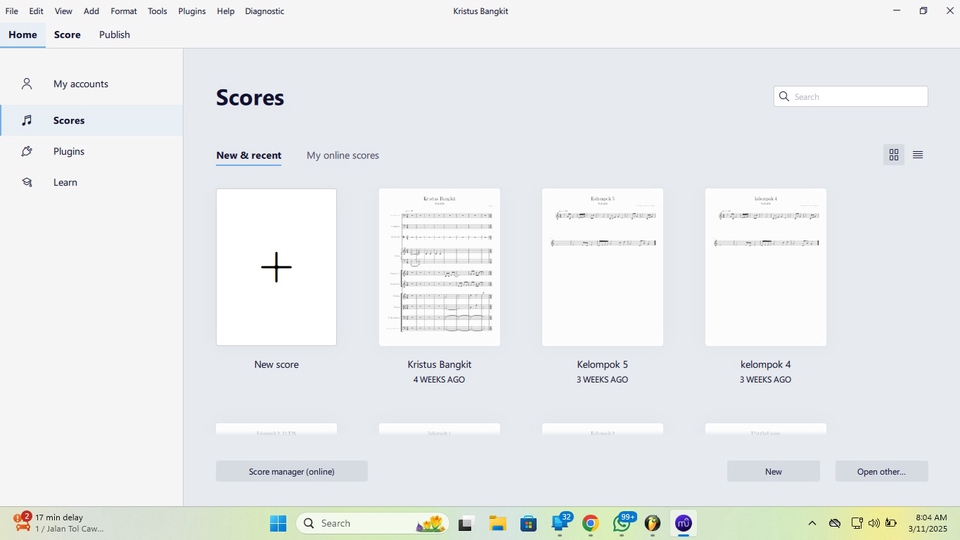Open the Kristus Bangkit score thumbnail
The height and width of the screenshot is (540, 960).
pyautogui.click(x=440, y=267)
